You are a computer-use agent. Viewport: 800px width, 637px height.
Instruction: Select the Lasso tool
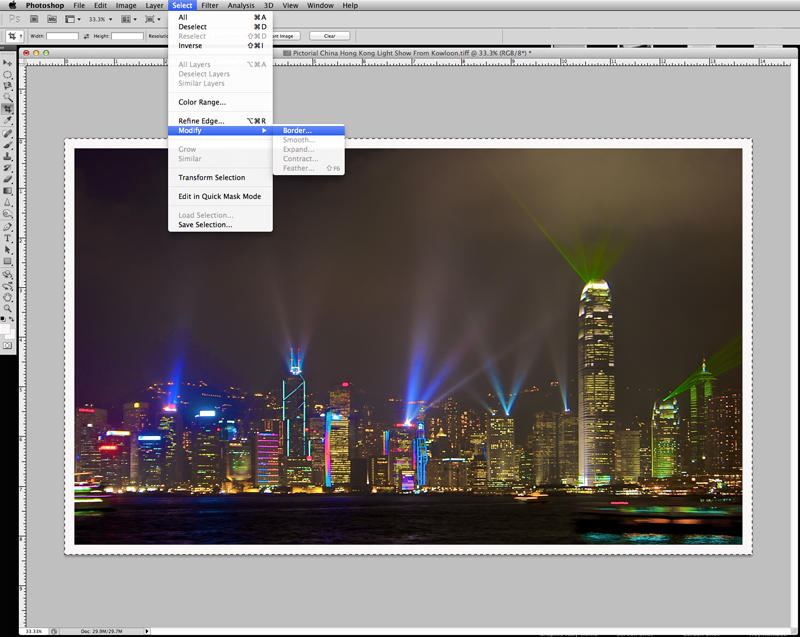pos(8,86)
